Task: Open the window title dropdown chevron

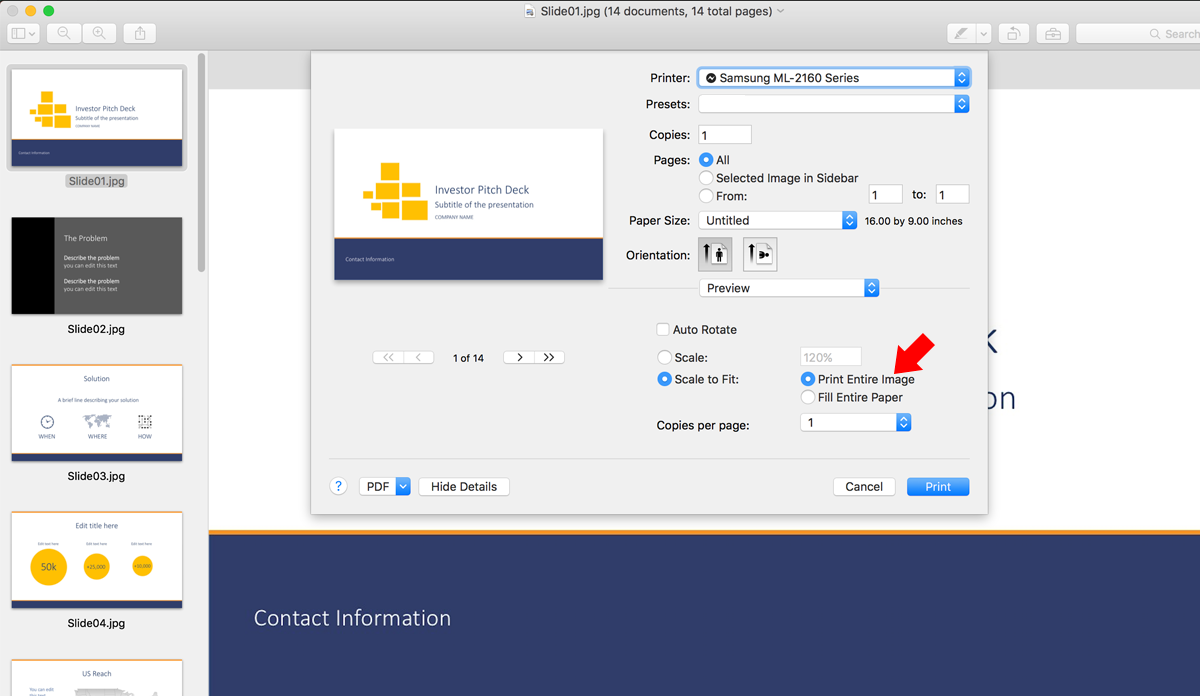Action: click(781, 11)
